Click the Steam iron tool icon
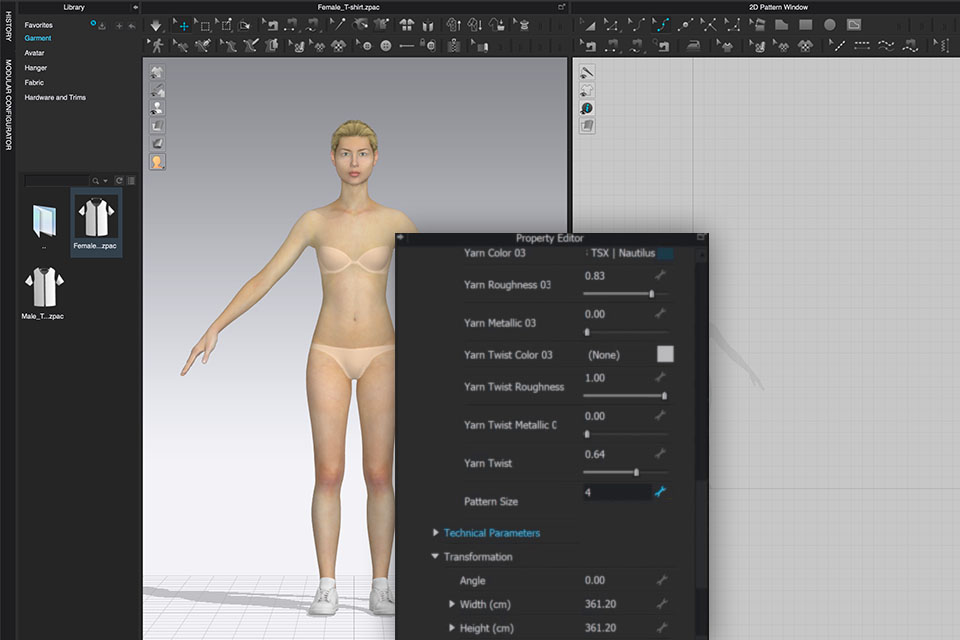 [694, 46]
